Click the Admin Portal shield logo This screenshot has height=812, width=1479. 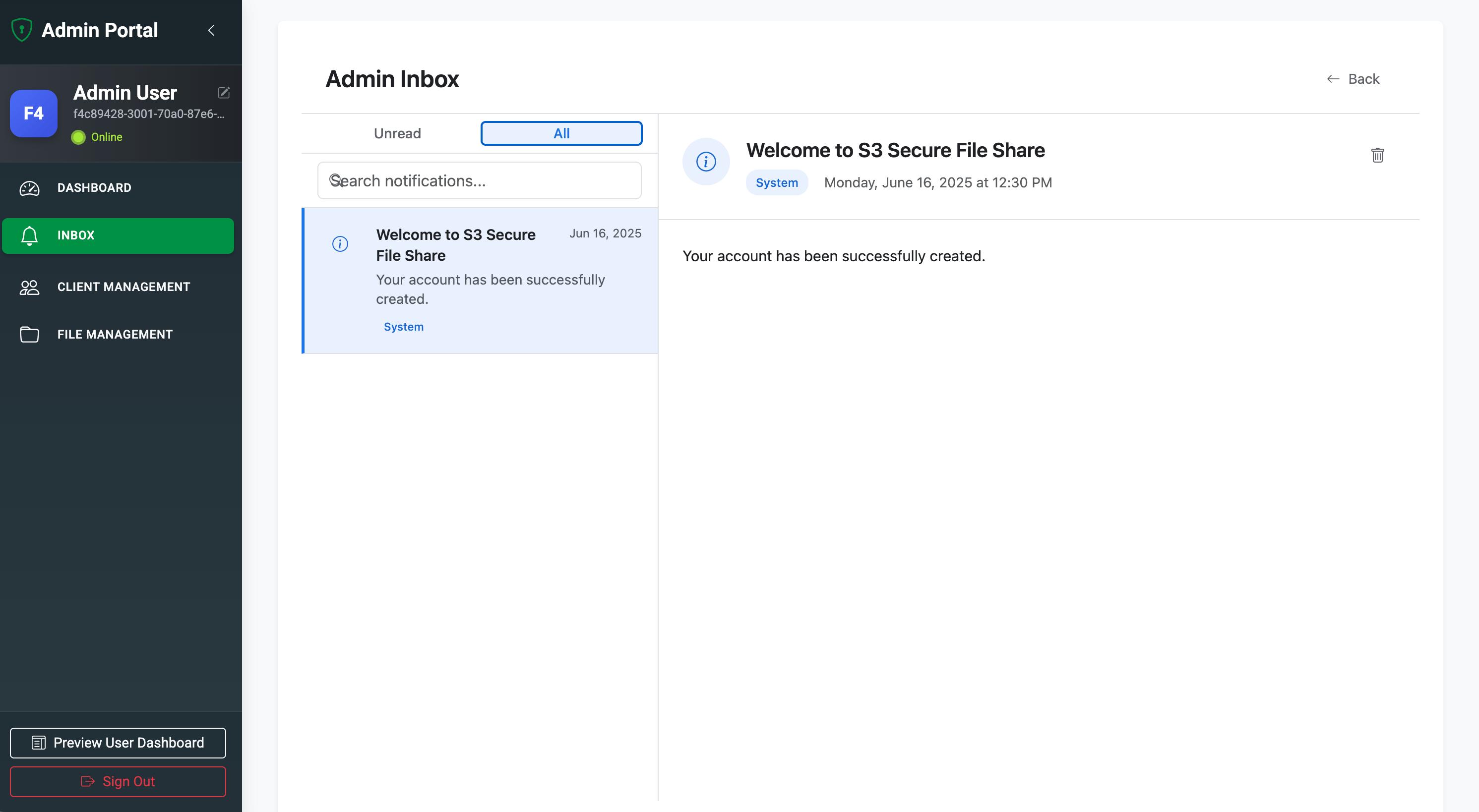click(22, 30)
